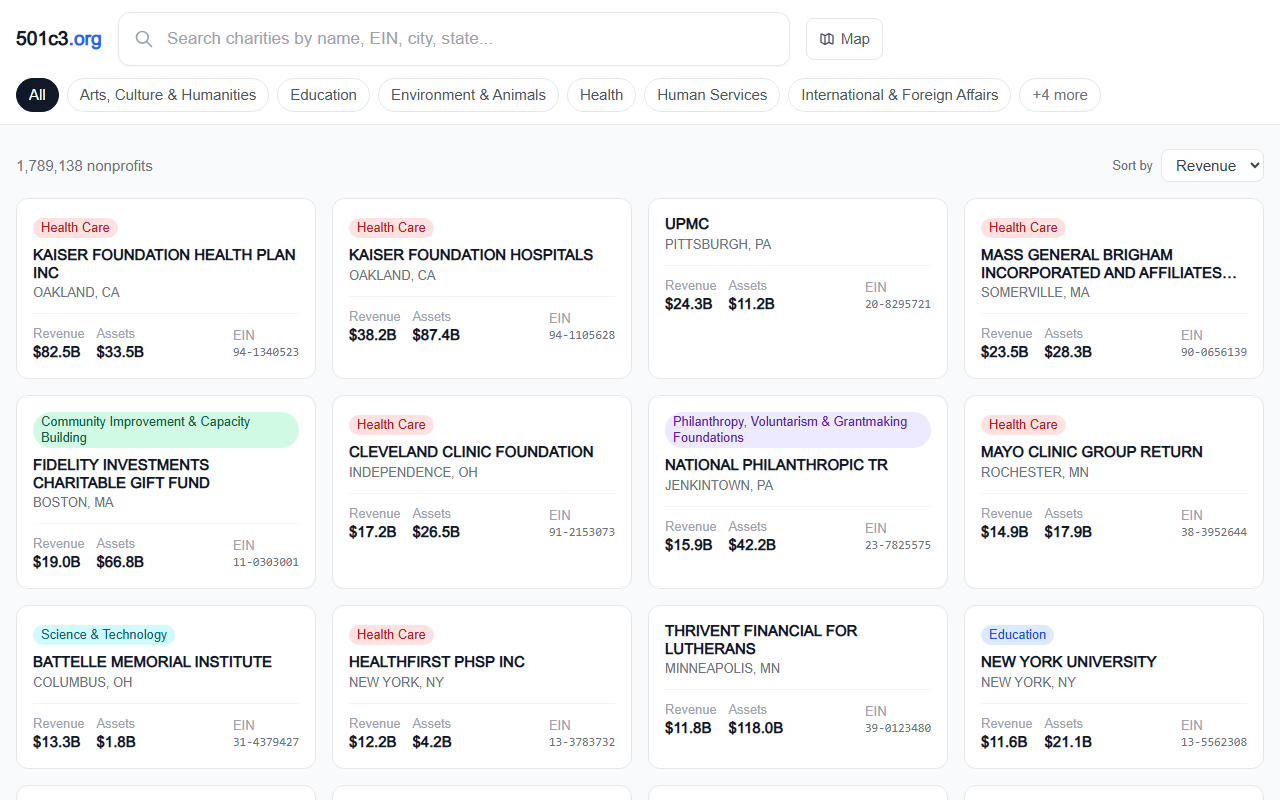
Task: Open New York University title
Action: 1068,662
